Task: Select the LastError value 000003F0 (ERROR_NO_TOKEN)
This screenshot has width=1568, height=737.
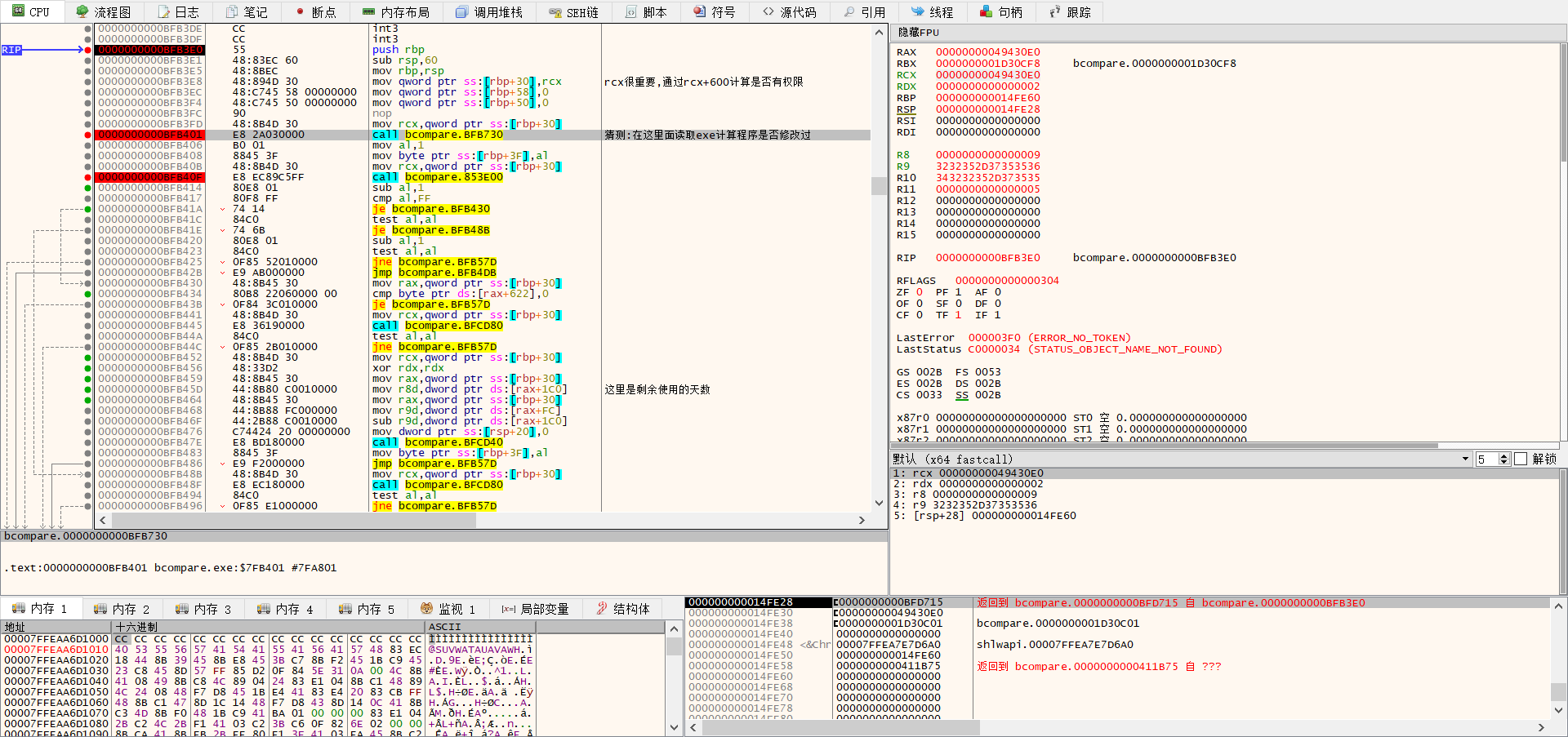Action: tap(1049, 338)
